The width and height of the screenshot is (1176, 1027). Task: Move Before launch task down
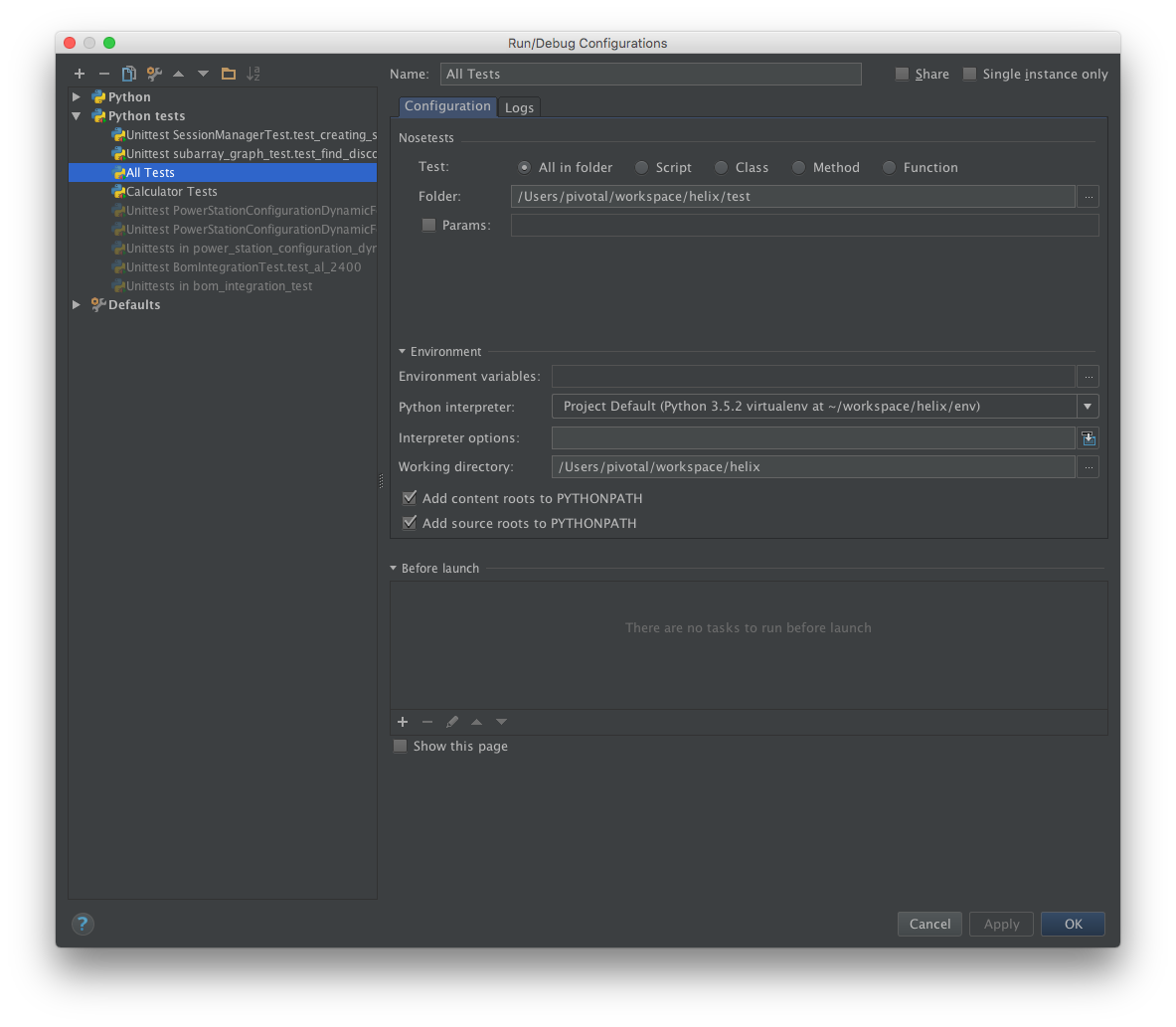502,722
